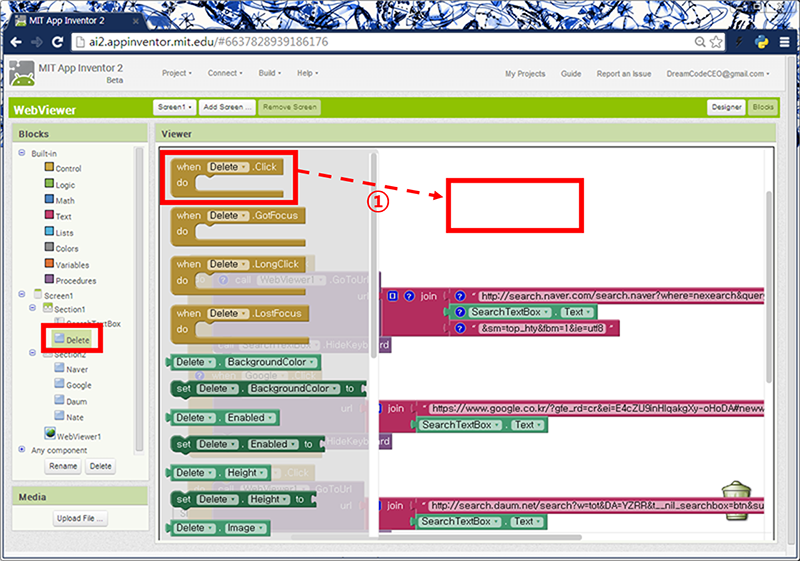Image resolution: width=800 pixels, height=561 pixels.
Task: Click help icon on SearchTextBox Text block
Action: pos(460,312)
